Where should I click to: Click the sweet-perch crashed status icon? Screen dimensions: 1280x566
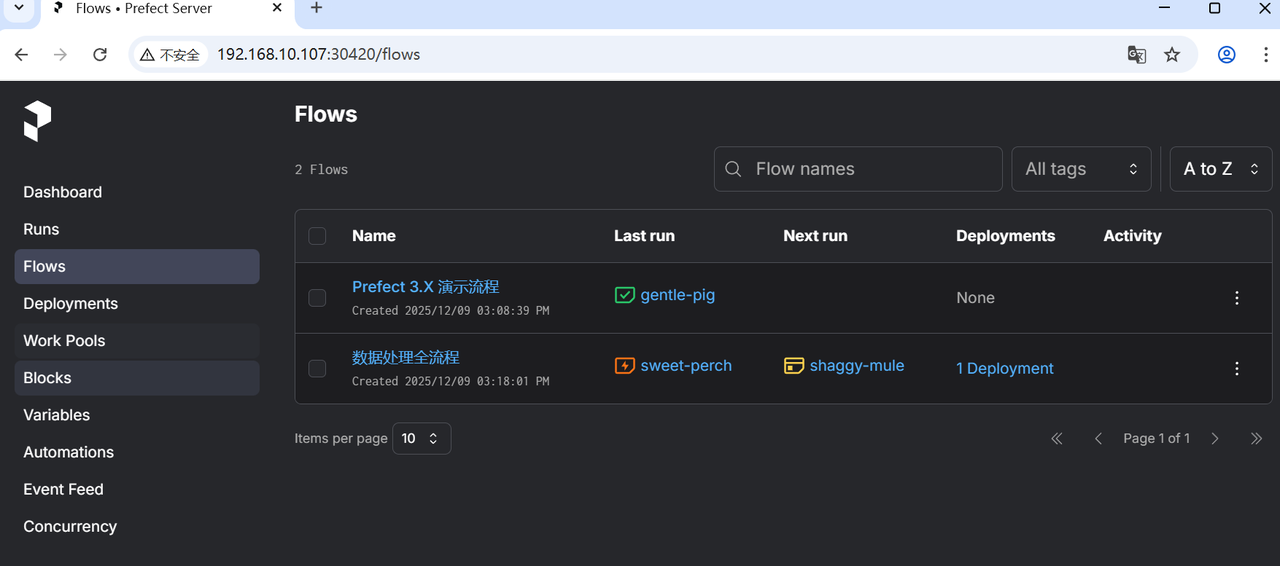(625, 366)
